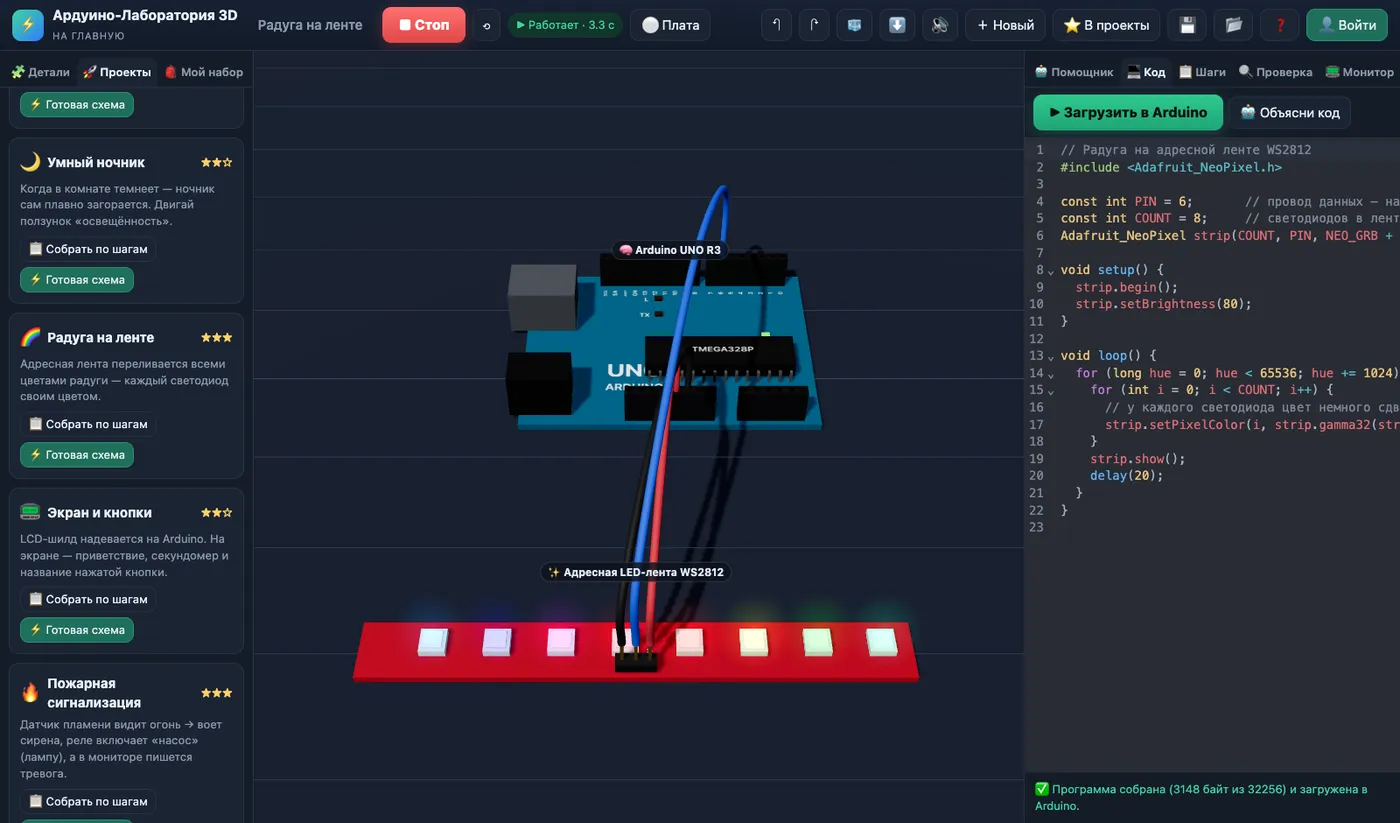Viewport: 1400px width, 823px height.
Task: Fold the inner for loop at line 15
Action: (1050, 391)
